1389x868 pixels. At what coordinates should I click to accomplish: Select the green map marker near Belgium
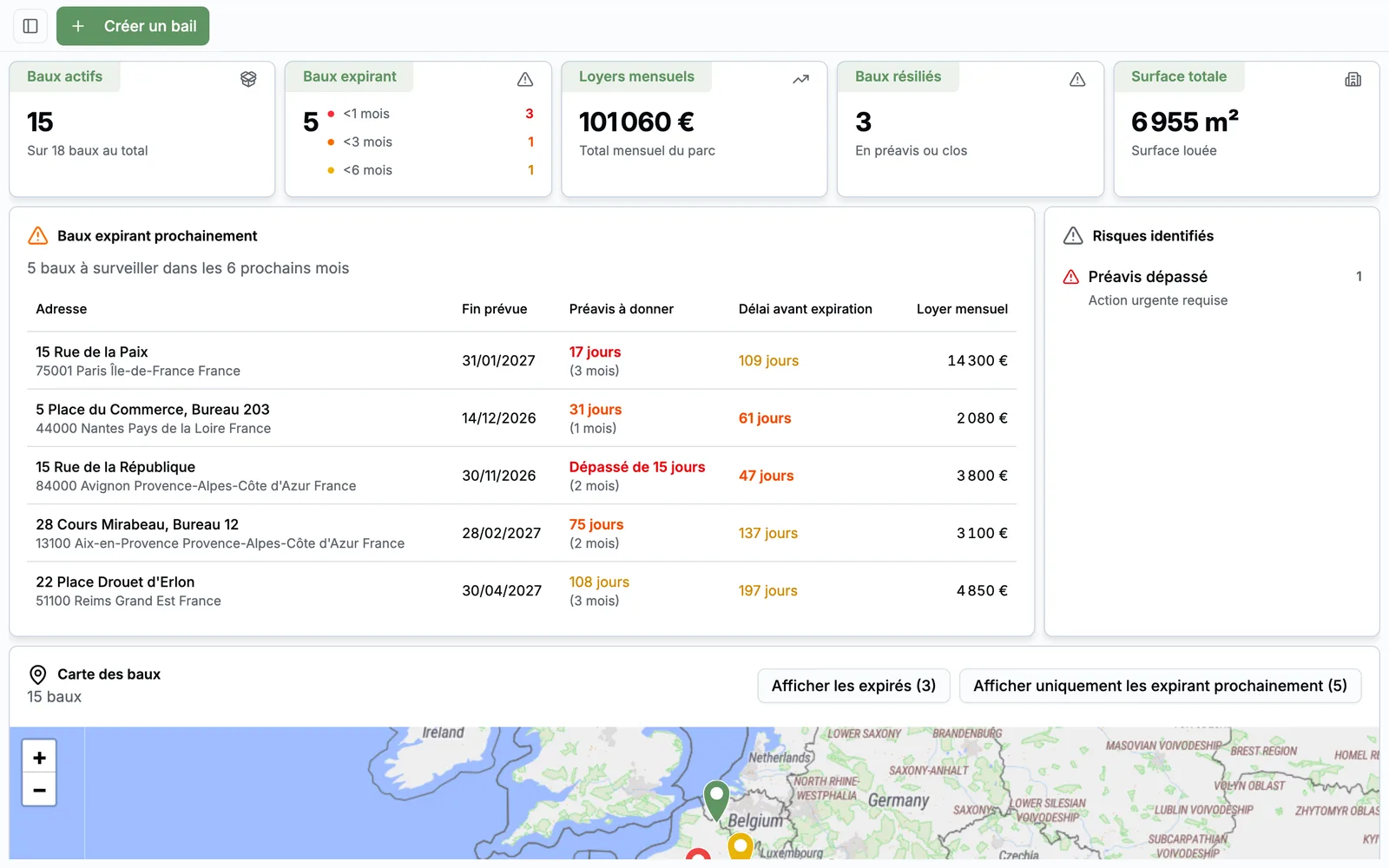point(716,799)
